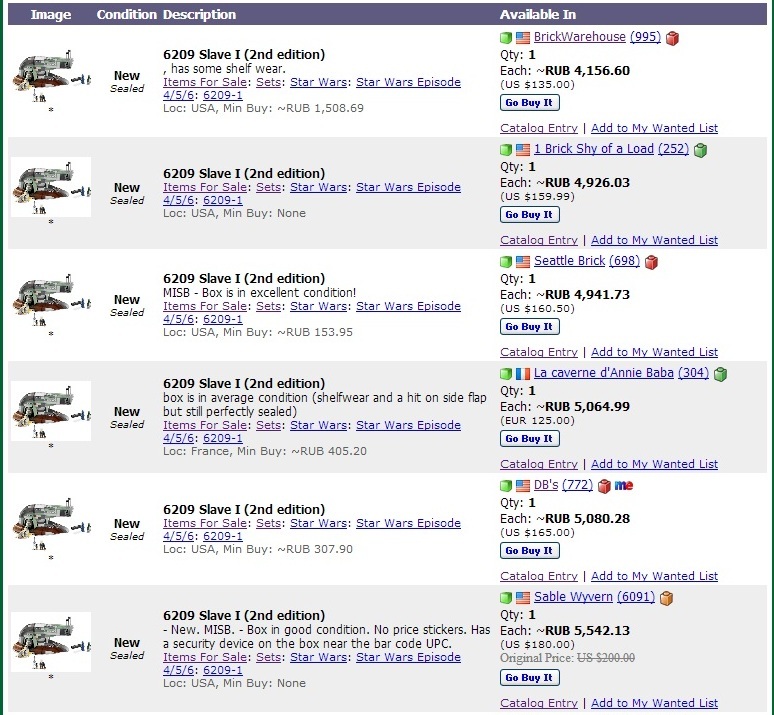Click the red cube icon after DB's (772)
The width and height of the screenshot is (774, 715).
[604, 486]
